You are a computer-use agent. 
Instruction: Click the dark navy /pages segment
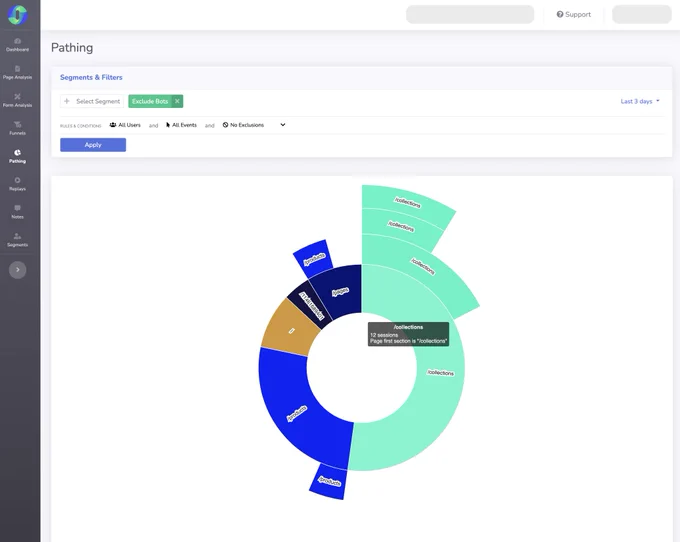tap(340, 291)
